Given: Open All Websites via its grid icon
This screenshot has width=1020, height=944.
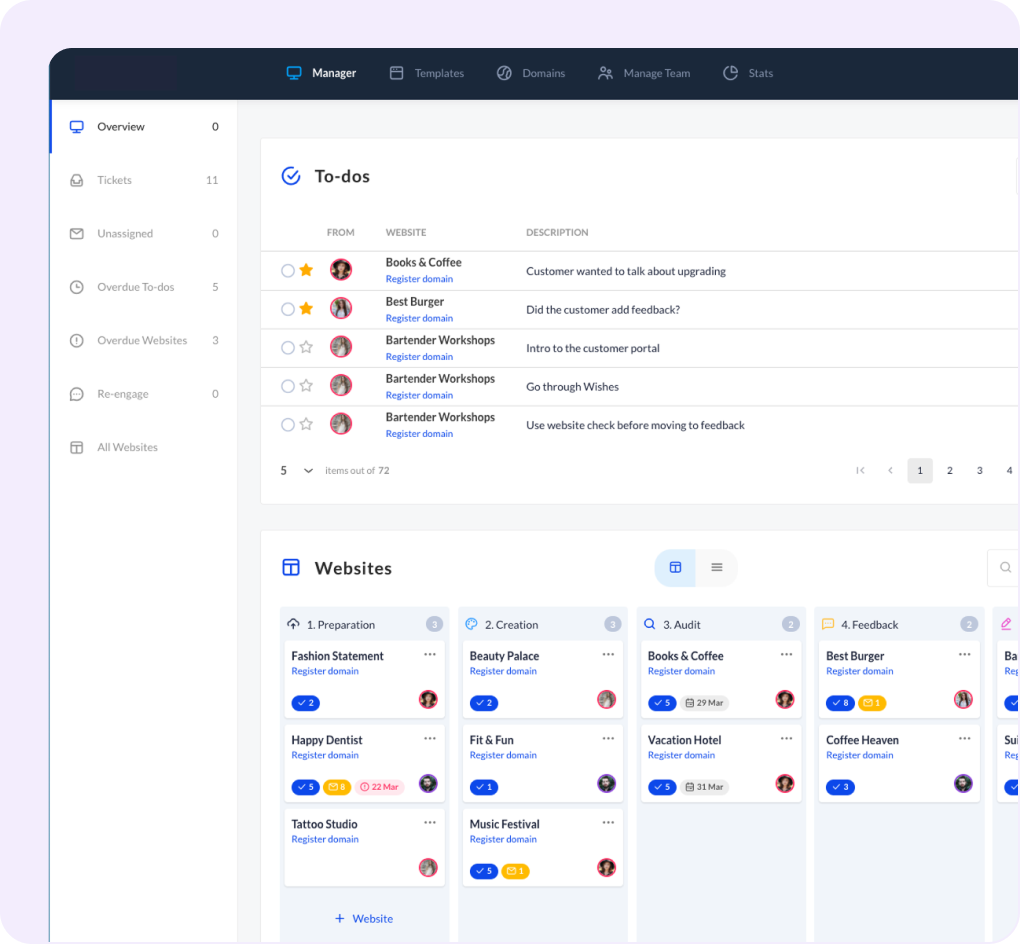Looking at the screenshot, I should [x=76, y=447].
